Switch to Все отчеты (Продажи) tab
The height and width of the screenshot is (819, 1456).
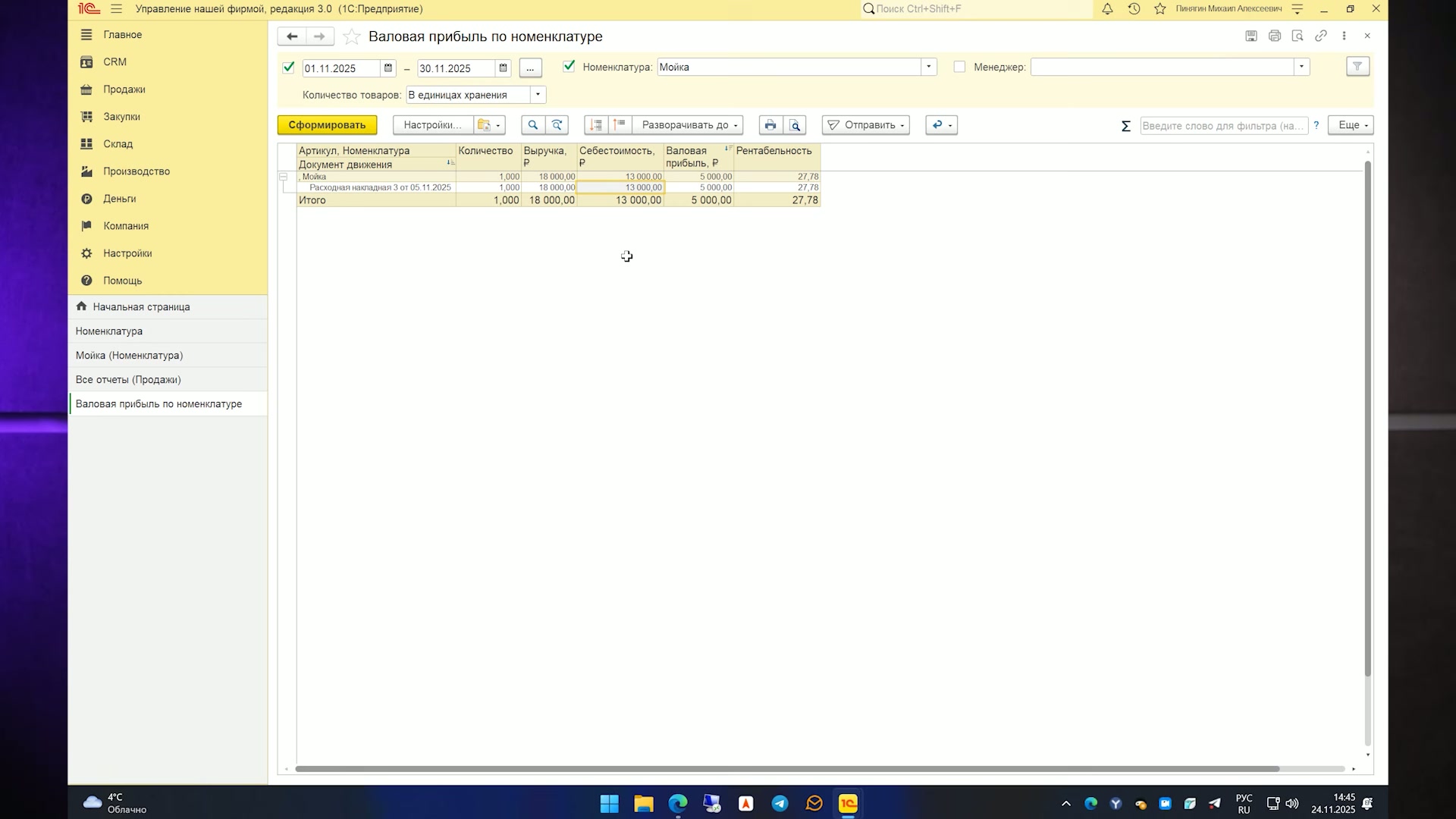click(128, 380)
